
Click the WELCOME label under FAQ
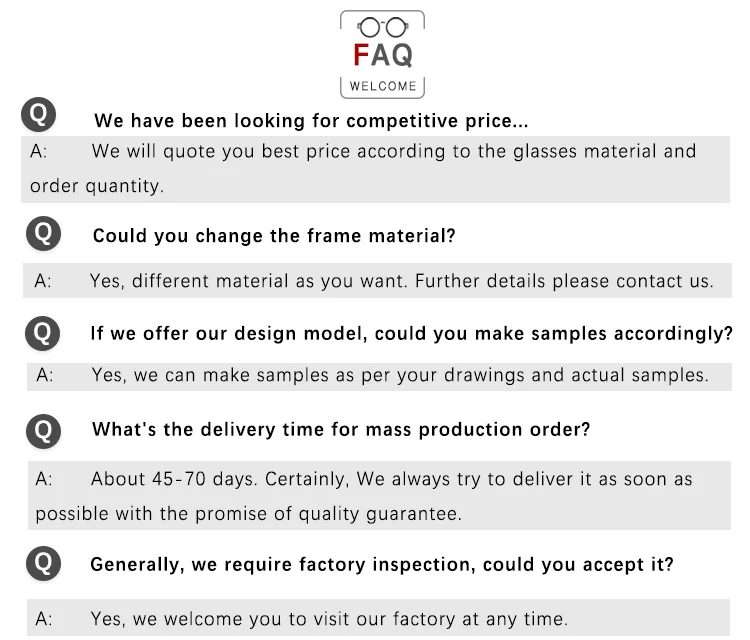click(383, 86)
